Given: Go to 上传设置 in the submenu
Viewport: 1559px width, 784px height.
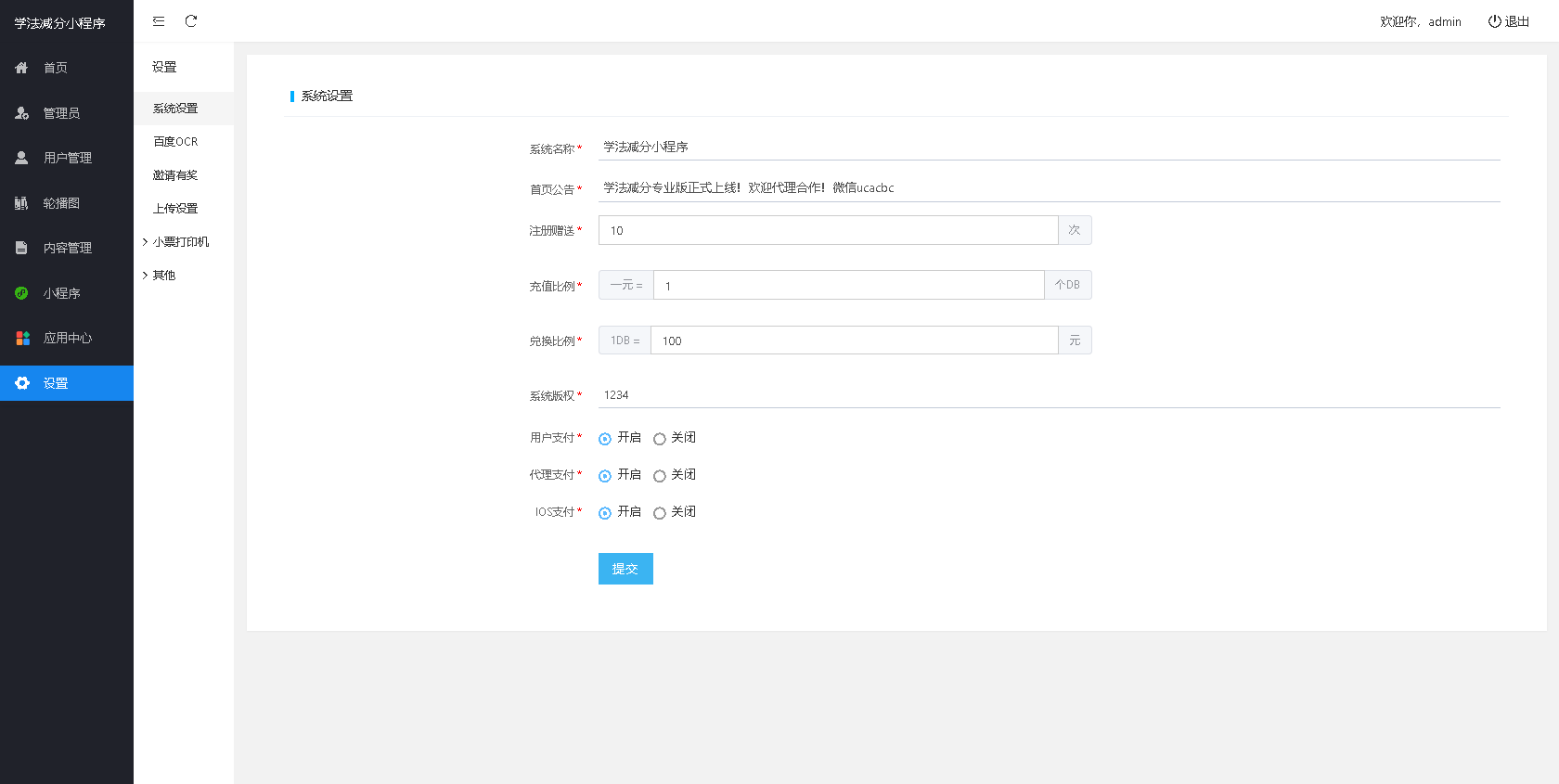Looking at the screenshot, I should pyautogui.click(x=175, y=209).
